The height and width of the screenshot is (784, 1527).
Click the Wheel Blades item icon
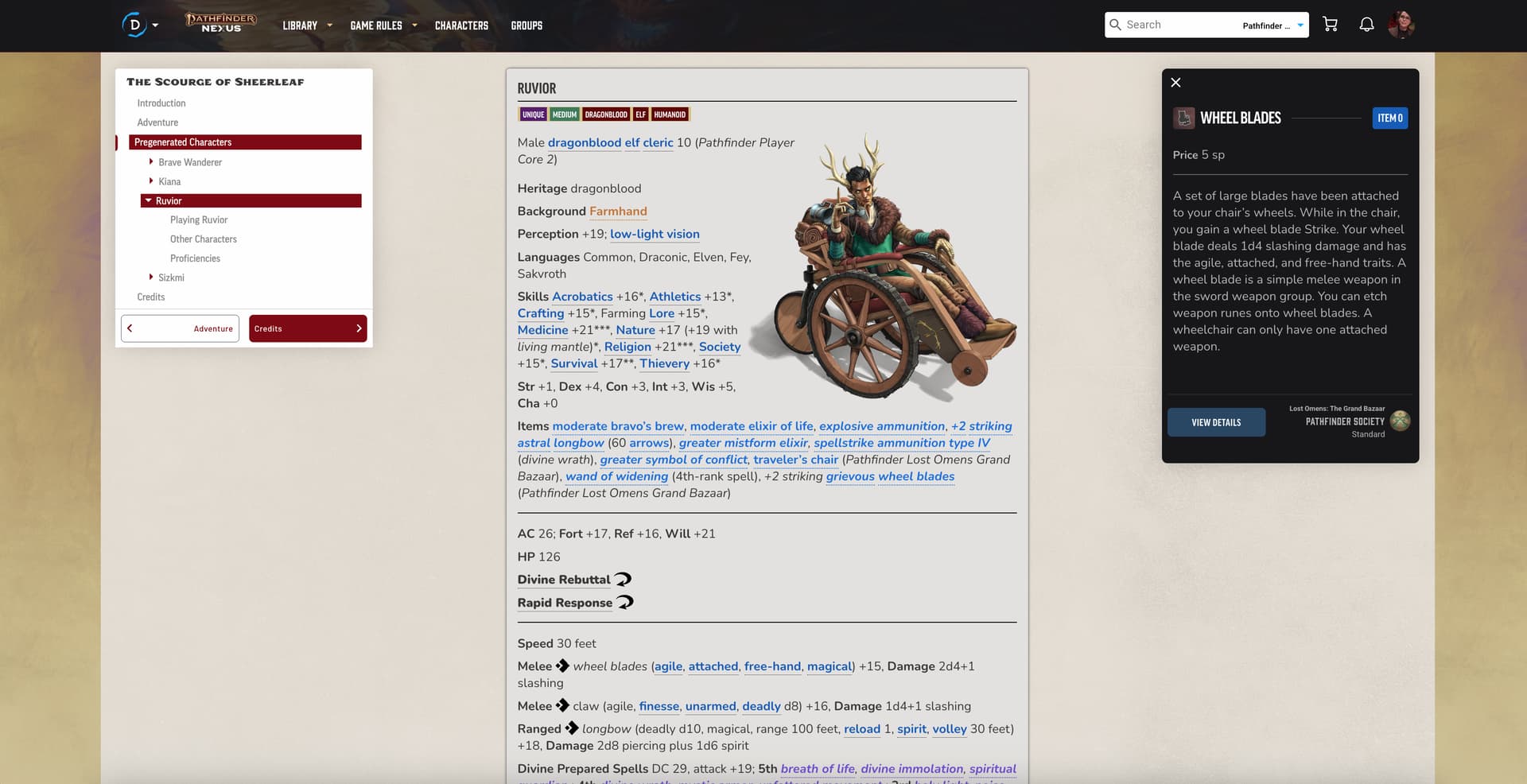coord(1184,118)
